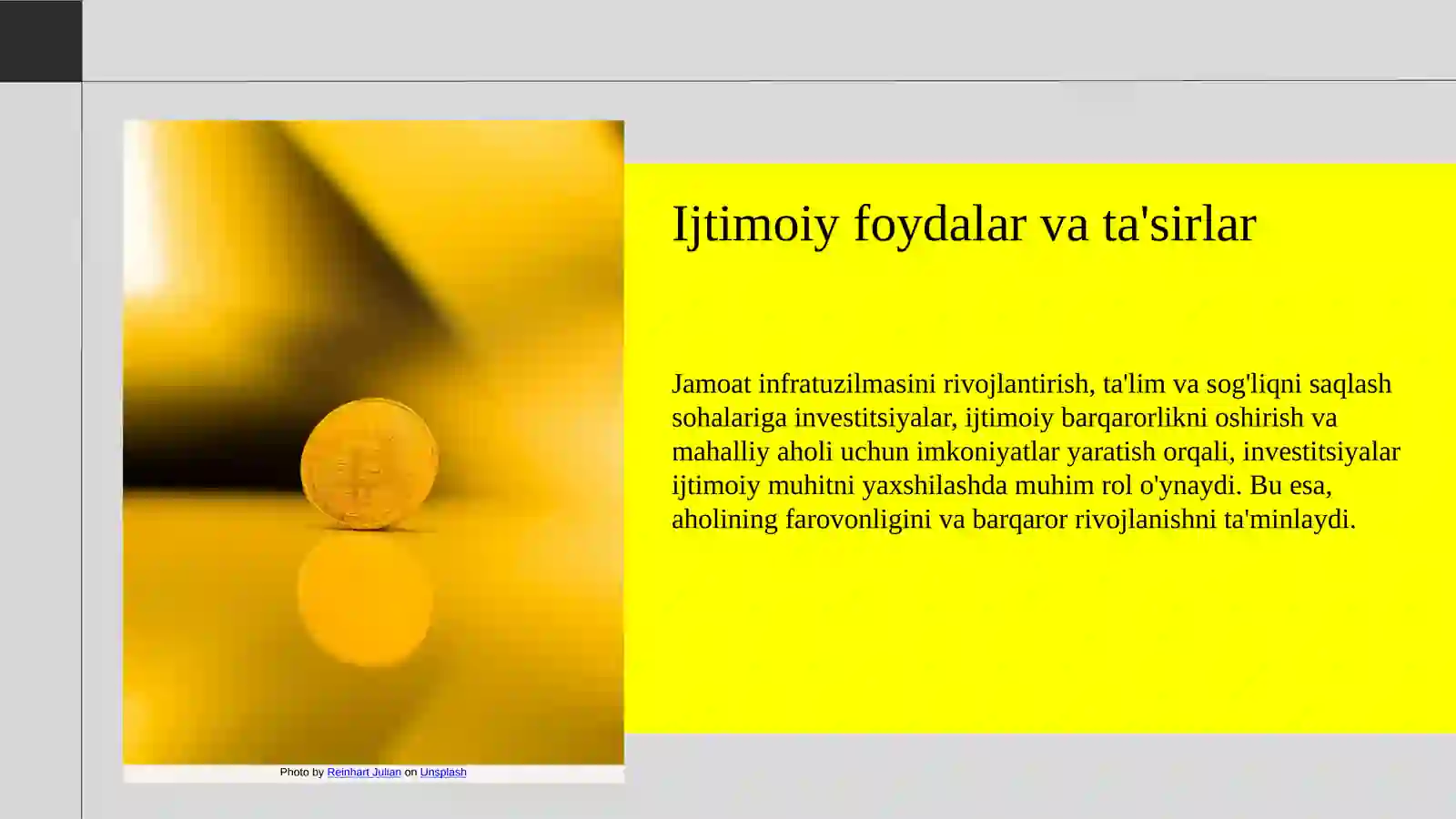The width and height of the screenshot is (1456, 819).
Task: Open the Unsplash link
Action: (443, 772)
